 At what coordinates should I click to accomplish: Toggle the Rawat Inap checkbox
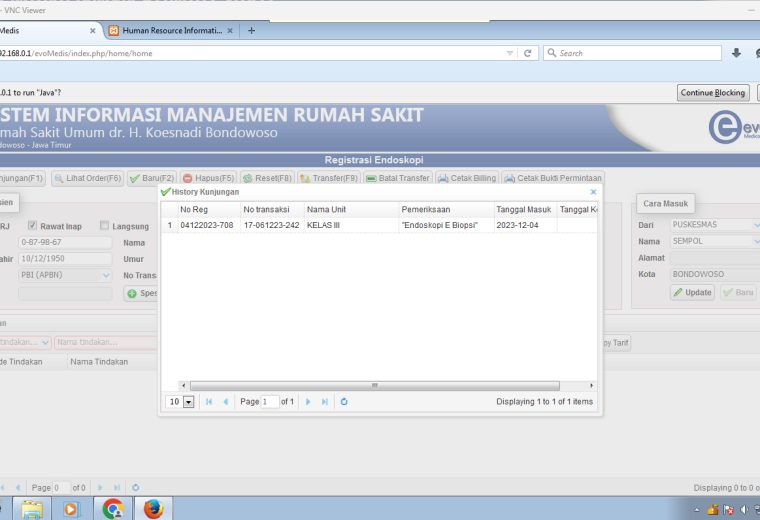[32, 225]
